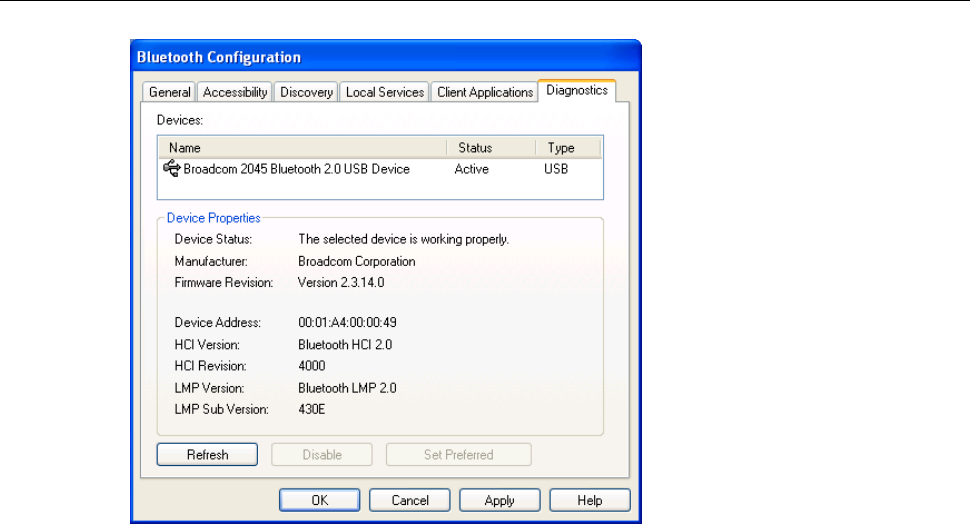
Task: Click the Bluetooth HCI 2.0 value
Action: (x=345, y=345)
